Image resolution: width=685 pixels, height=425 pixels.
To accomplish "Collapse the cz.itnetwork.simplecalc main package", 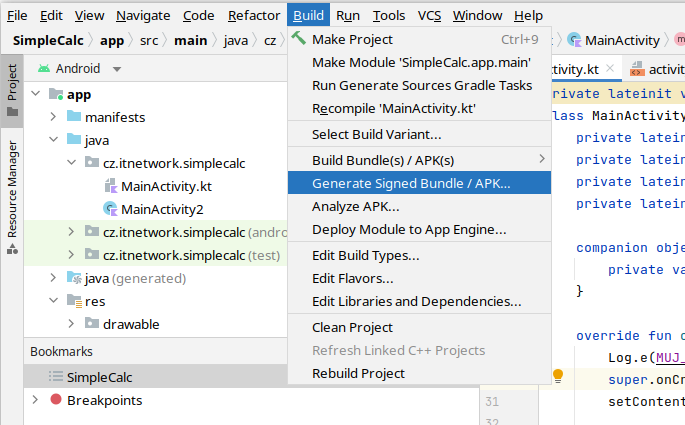I will point(72,162).
